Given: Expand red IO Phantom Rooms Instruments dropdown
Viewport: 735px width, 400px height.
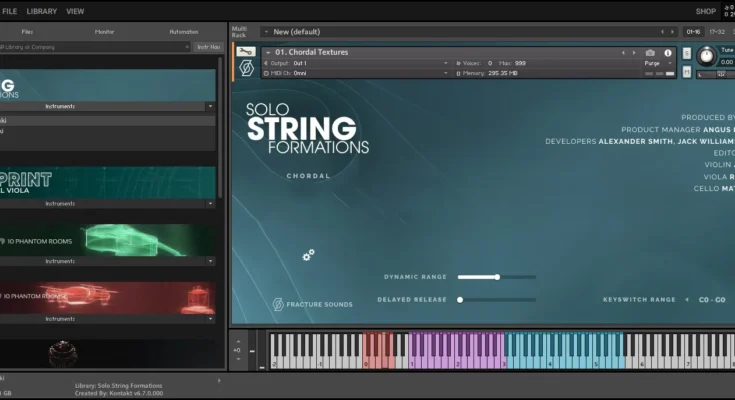Looking at the screenshot, I should tap(210, 319).
